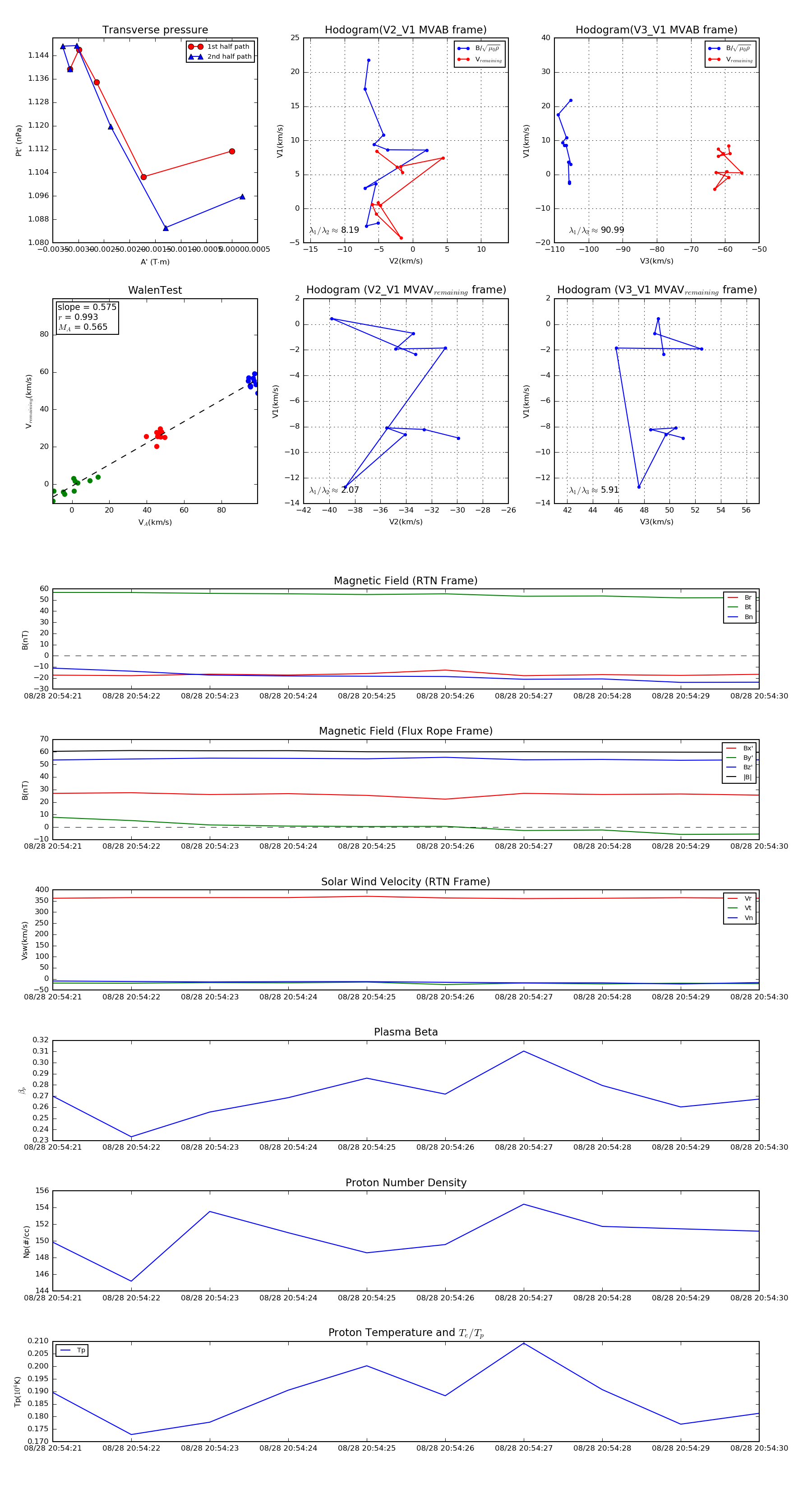This screenshot has width=812, height=1489.
Task: Click the peak of the Plasma Beta curve
Action: (x=524, y=1051)
